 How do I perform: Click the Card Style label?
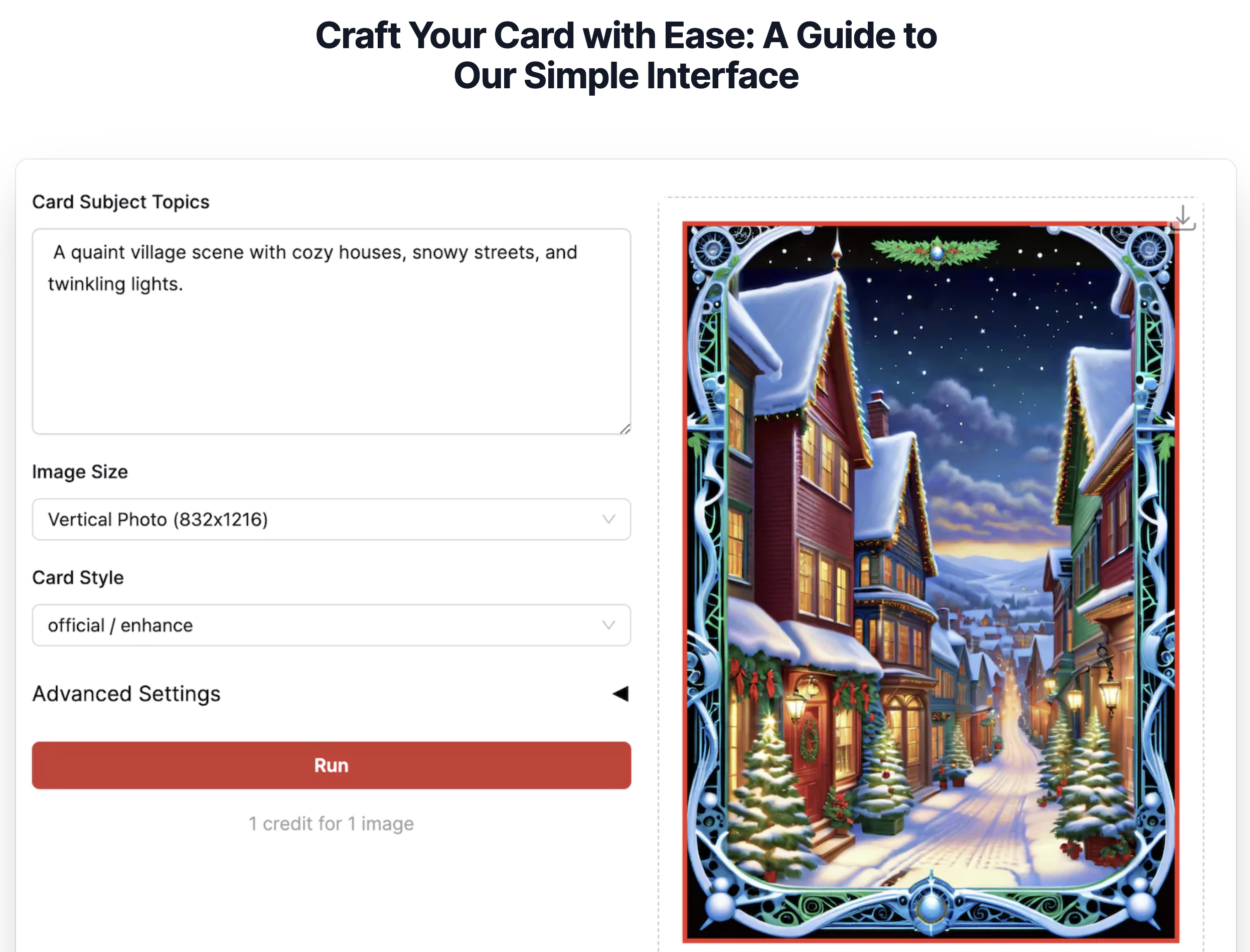pos(78,577)
